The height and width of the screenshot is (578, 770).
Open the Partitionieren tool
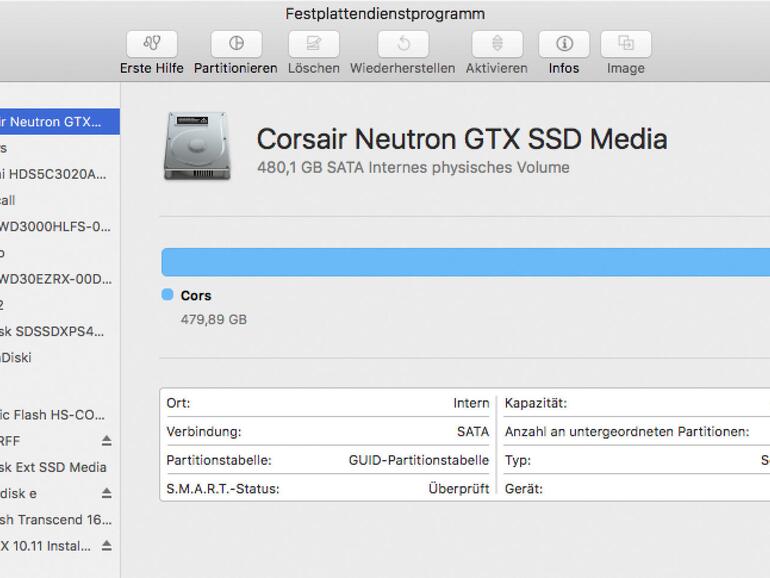(236, 44)
